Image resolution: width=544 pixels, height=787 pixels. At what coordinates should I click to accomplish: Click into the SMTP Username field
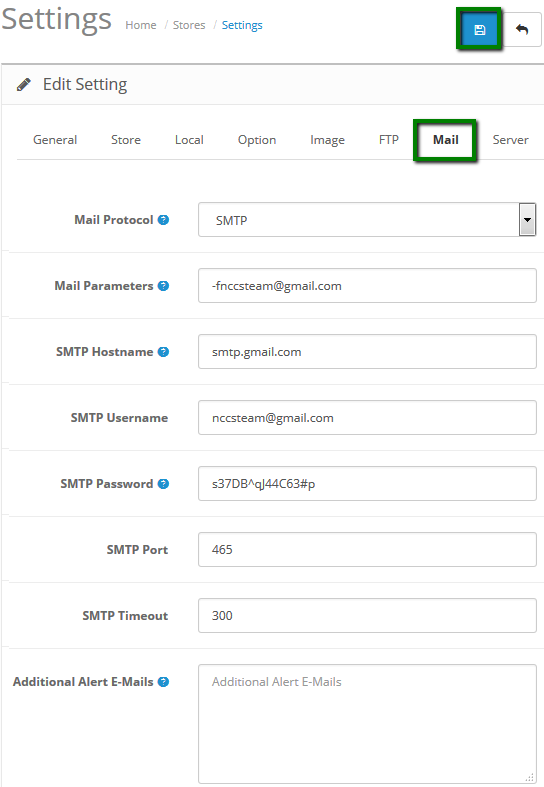click(367, 418)
